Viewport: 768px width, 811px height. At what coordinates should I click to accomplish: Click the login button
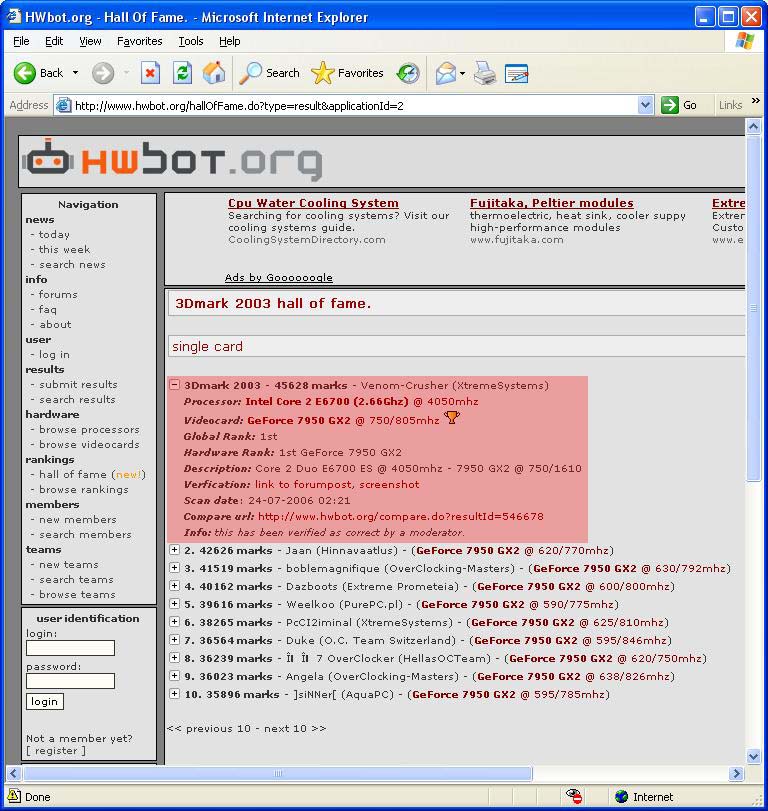click(x=45, y=701)
